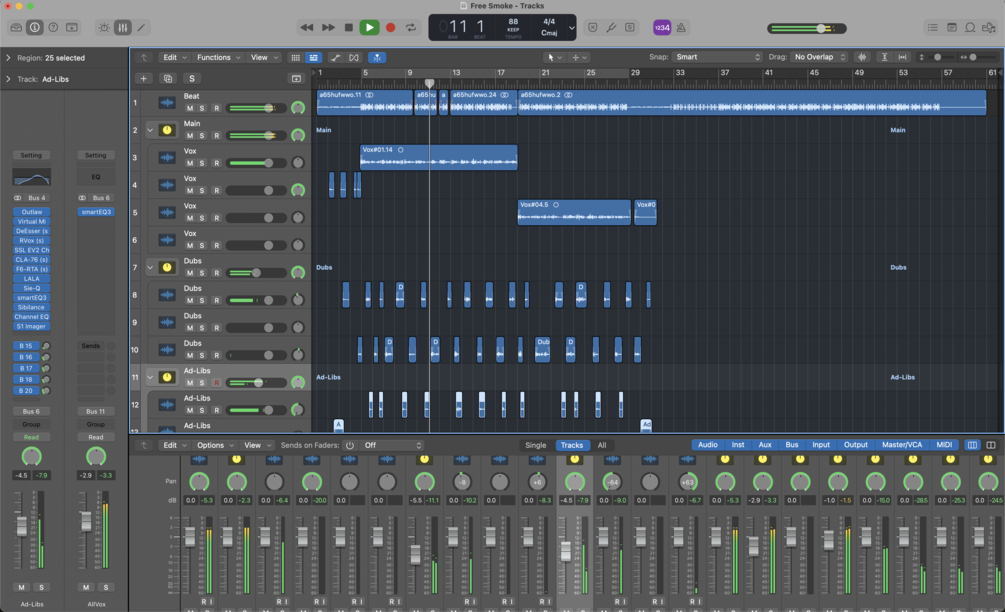
Task: Click the Rewind transport button
Action: (307, 28)
